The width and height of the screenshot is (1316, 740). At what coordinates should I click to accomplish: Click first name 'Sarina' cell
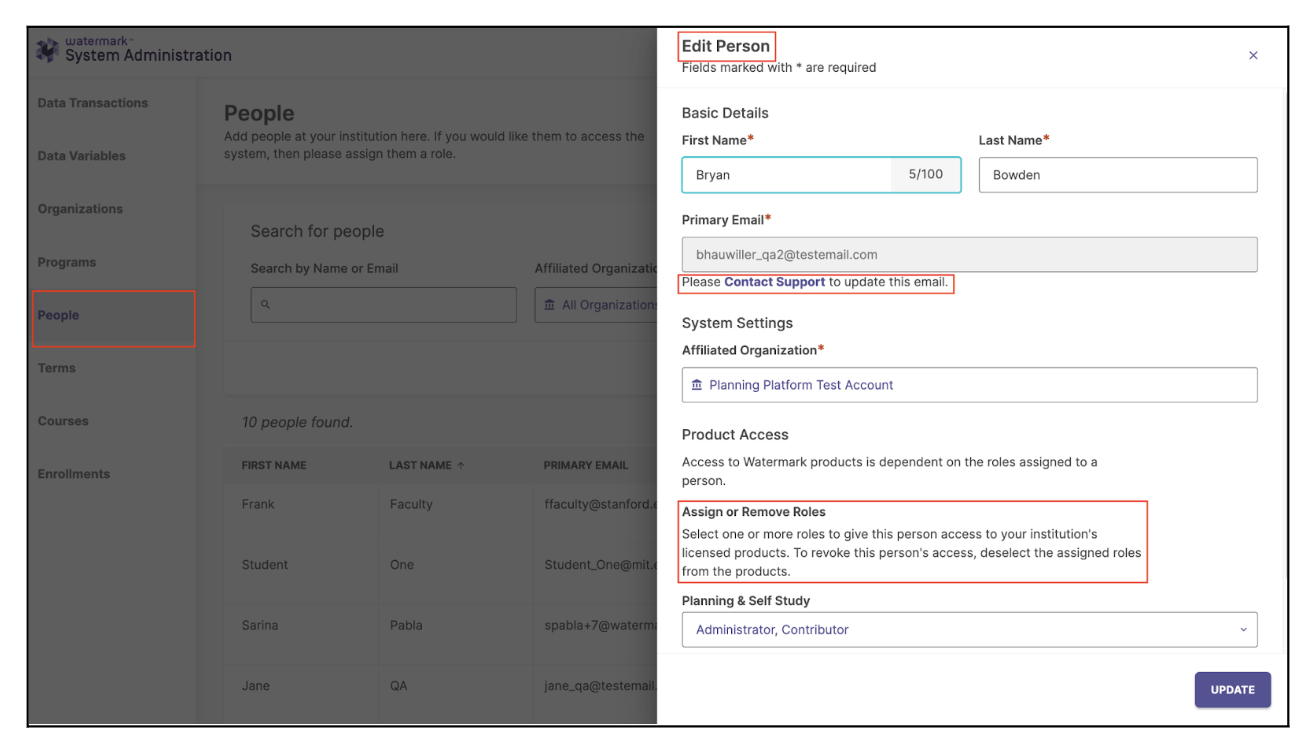pos(260,625)
